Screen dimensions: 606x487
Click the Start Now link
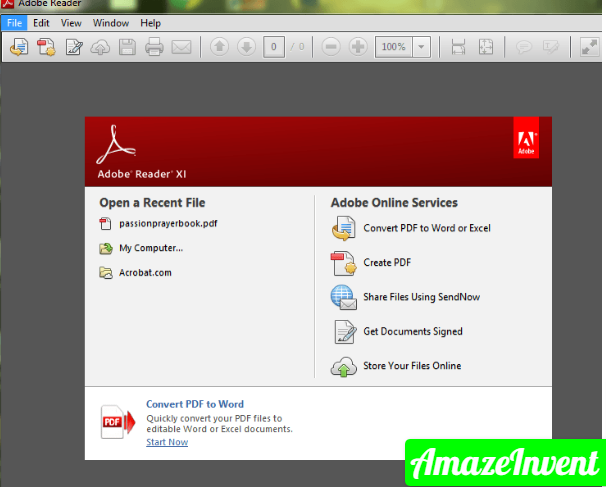167,442
